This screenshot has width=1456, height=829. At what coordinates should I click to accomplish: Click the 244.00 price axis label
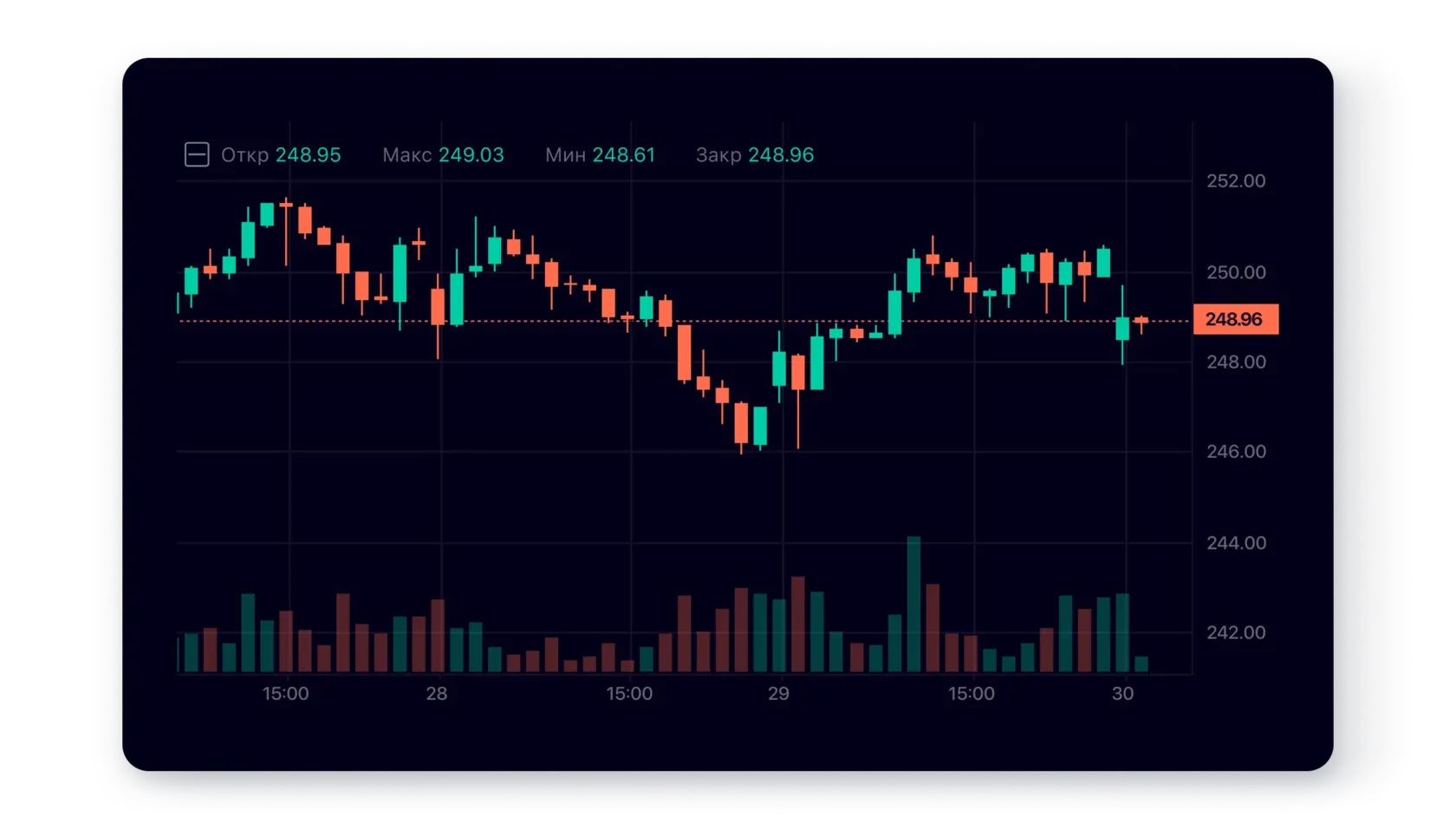[x=1236, y=543]
